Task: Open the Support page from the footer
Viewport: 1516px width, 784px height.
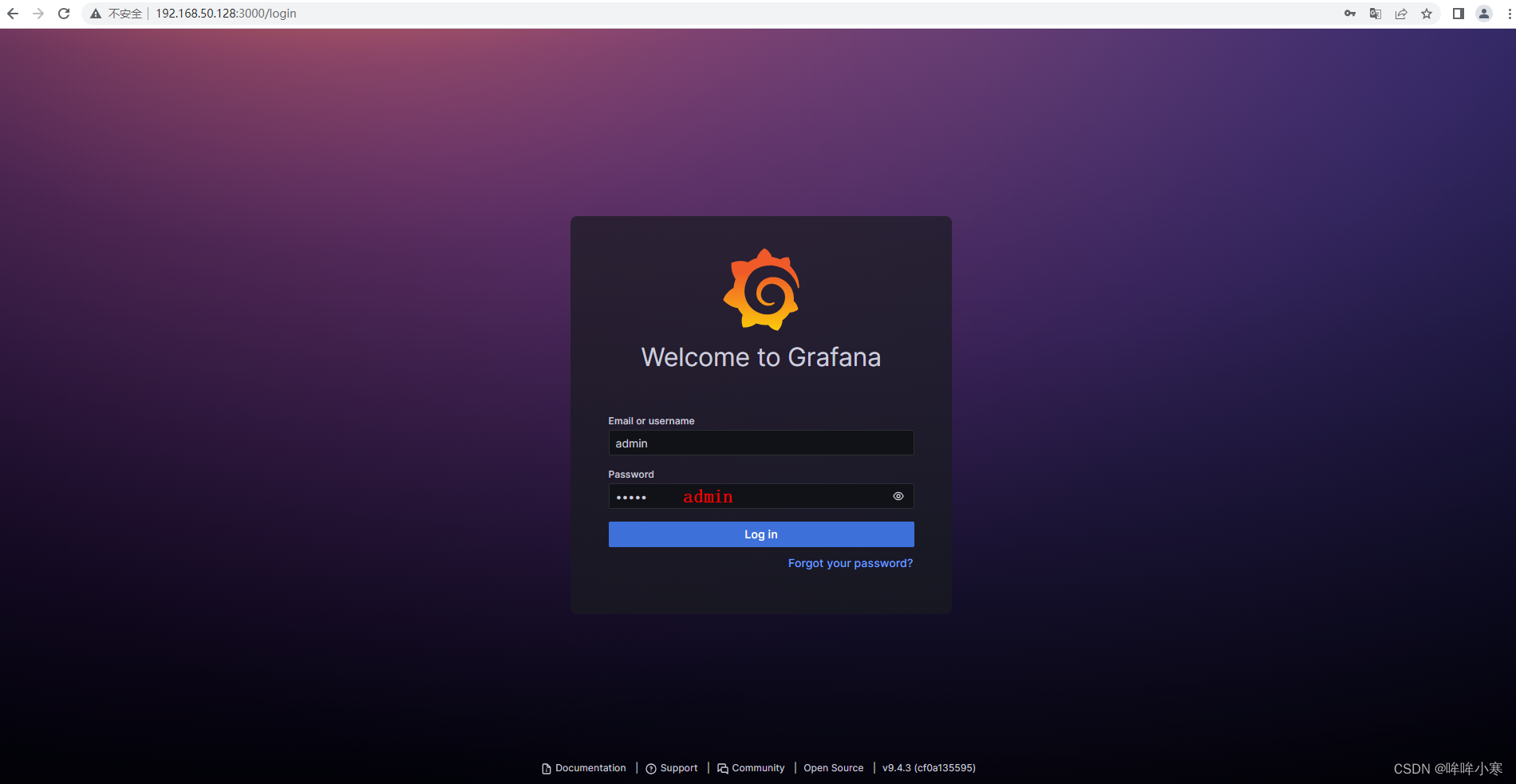Action: [678, 767]
